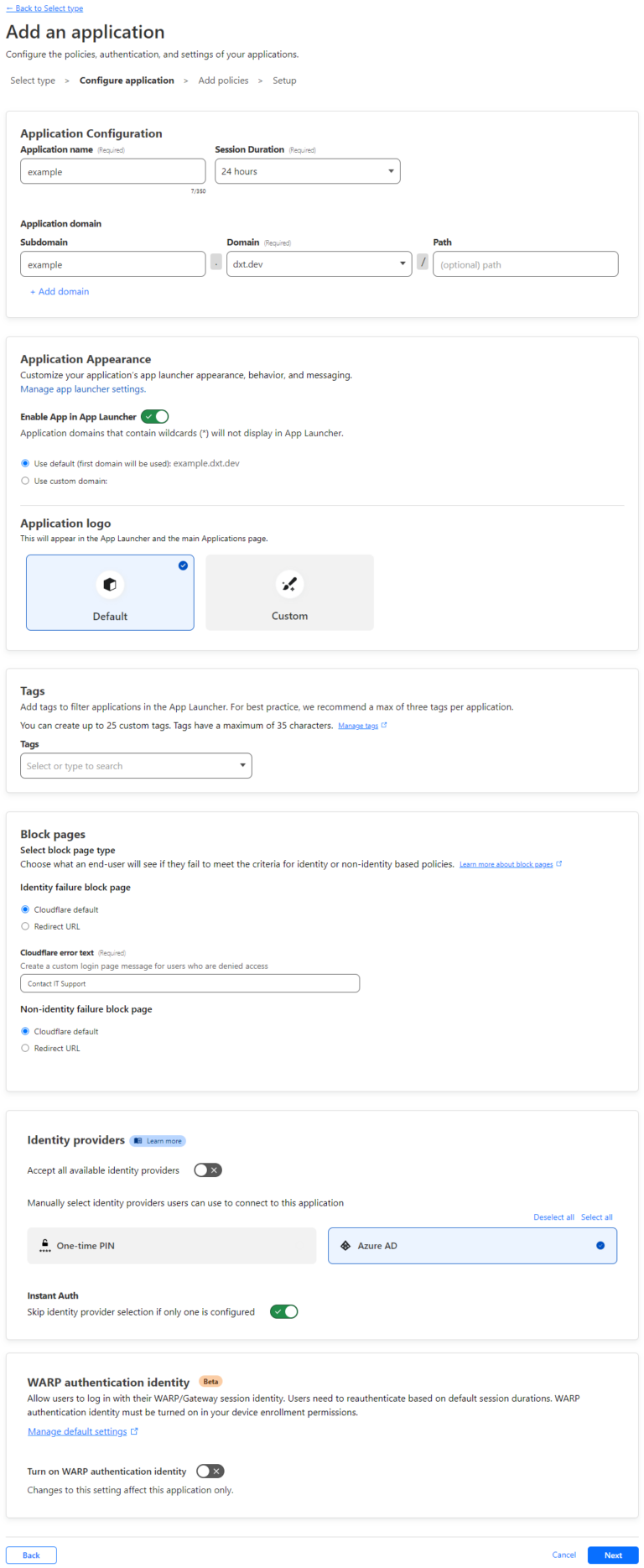The image size is (644, 1568).
Task: Open the Tags selection dropdown
Action: (x=136, y=765)
